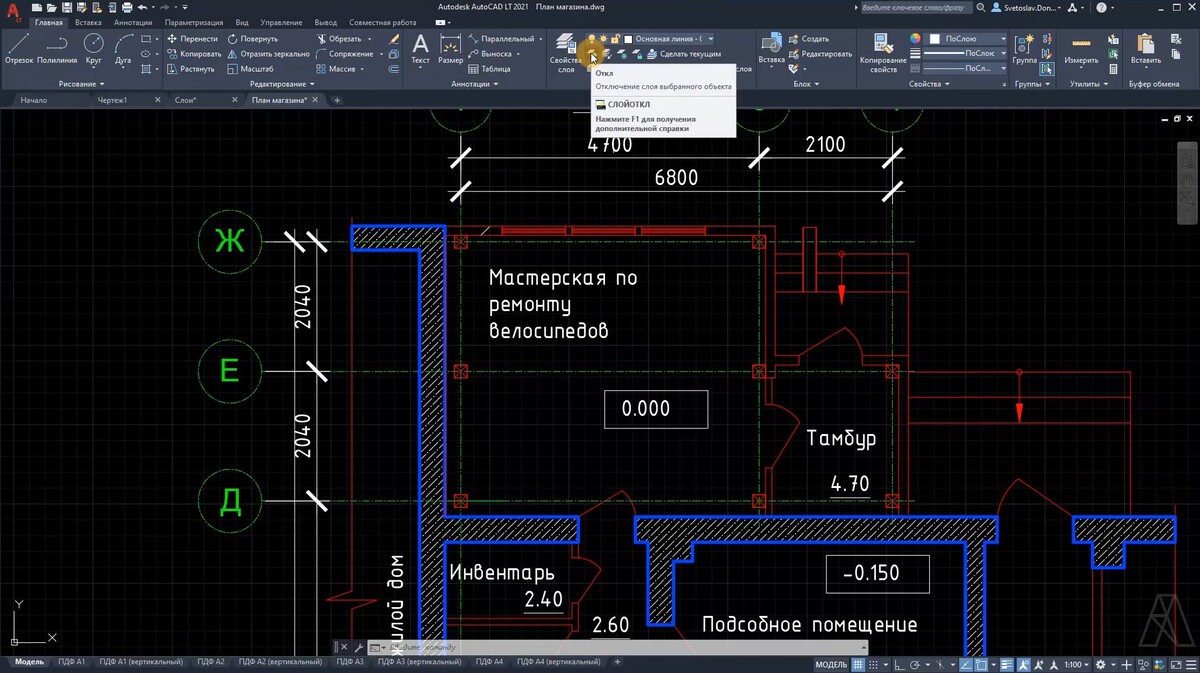Switch to ПДФ А3 layout tab
Screen dimensions: 1200x673
pyautogui.click(x=350, y=663)
